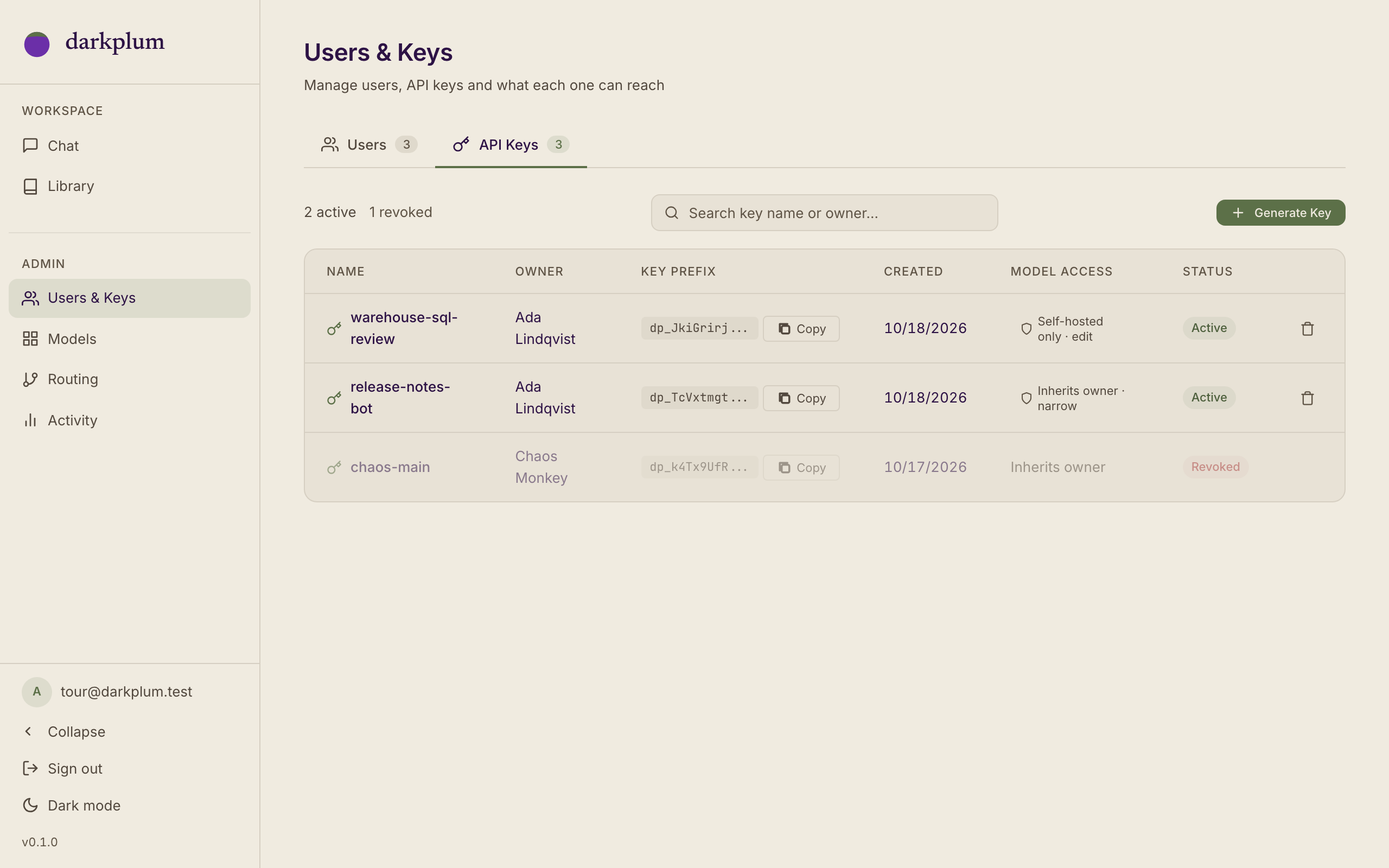The height and width of the screenshot is (868, 1389).
Task: Click shield icon next to Inherits owner narrow
Action: [1026, 398]
